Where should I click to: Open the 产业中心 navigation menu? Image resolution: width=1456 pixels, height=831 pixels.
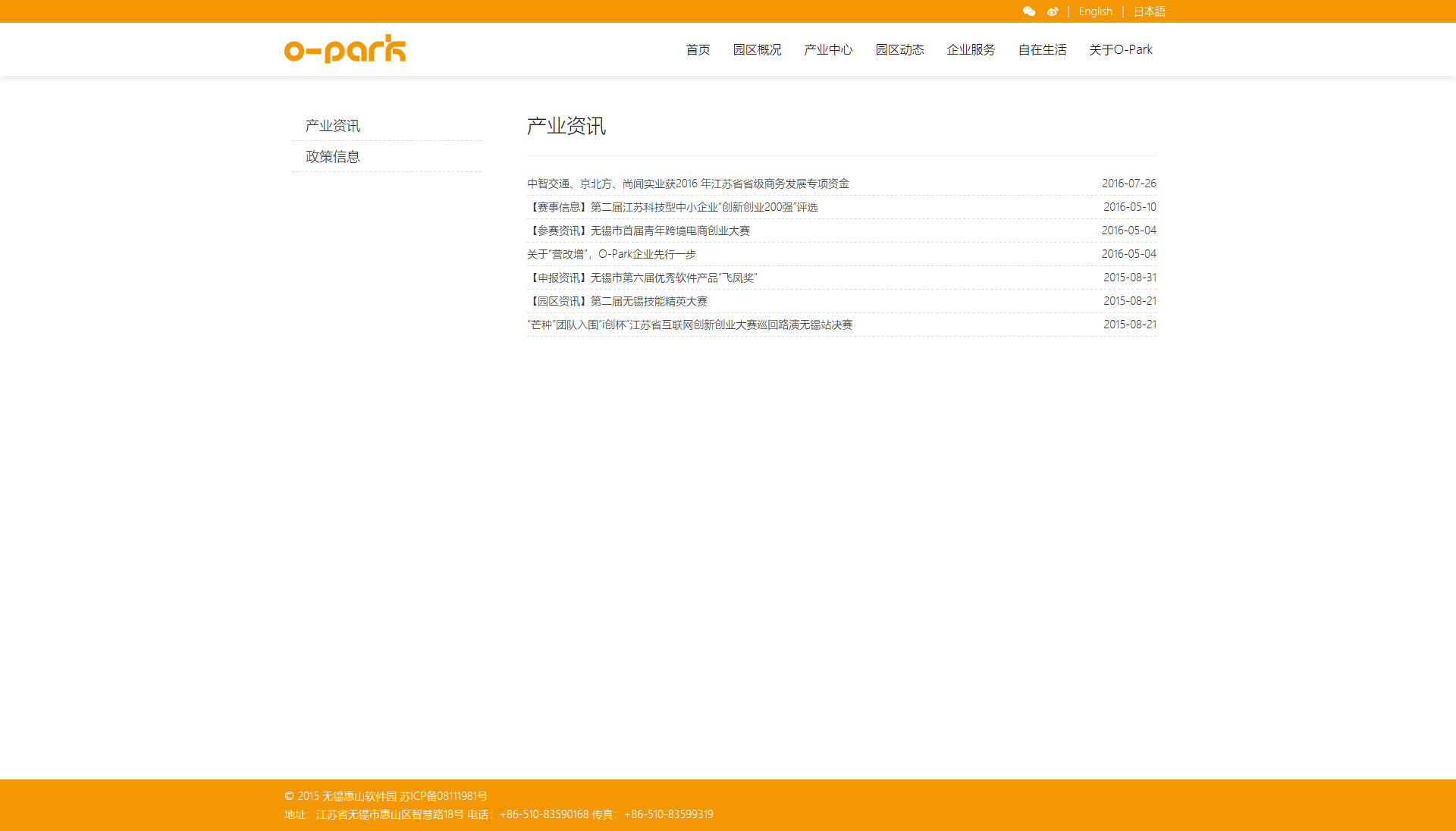click(828, 49)
